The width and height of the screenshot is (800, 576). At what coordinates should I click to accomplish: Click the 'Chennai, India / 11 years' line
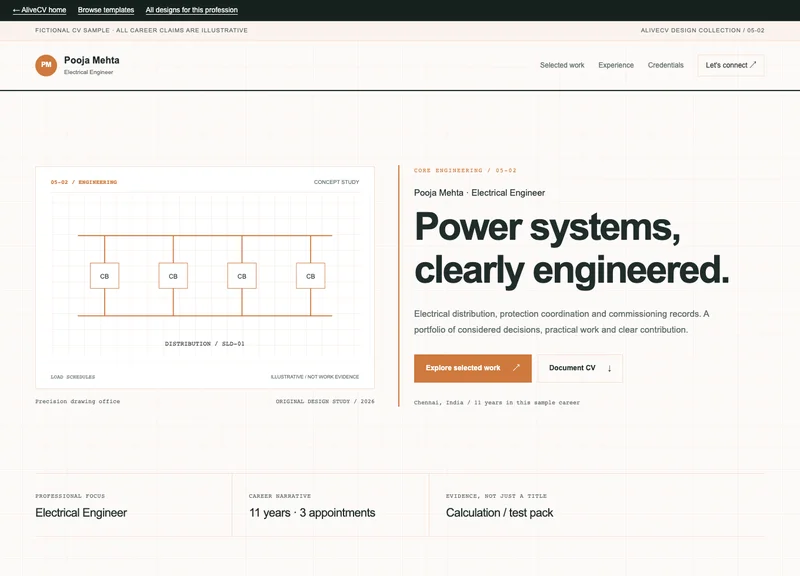pyautogui.click(x=496, y=403)
